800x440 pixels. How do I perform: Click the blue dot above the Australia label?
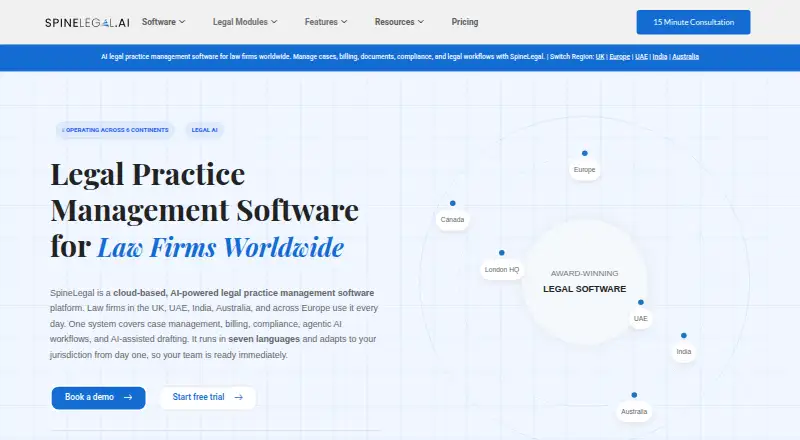634,395
